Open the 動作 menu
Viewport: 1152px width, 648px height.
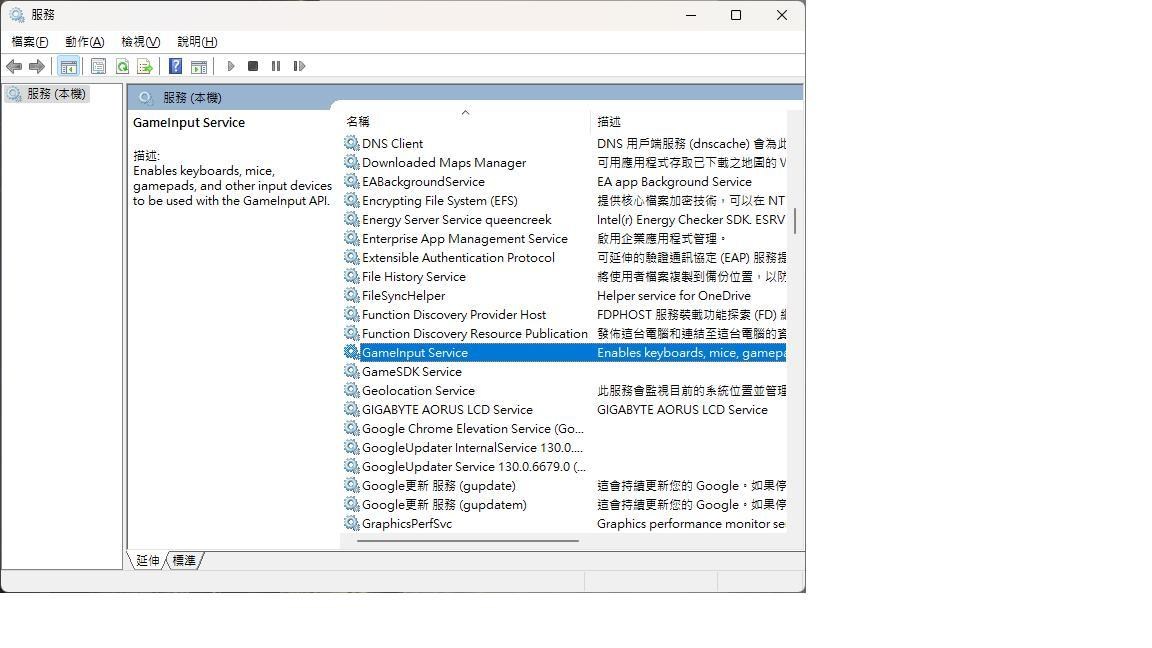(85, 42)
